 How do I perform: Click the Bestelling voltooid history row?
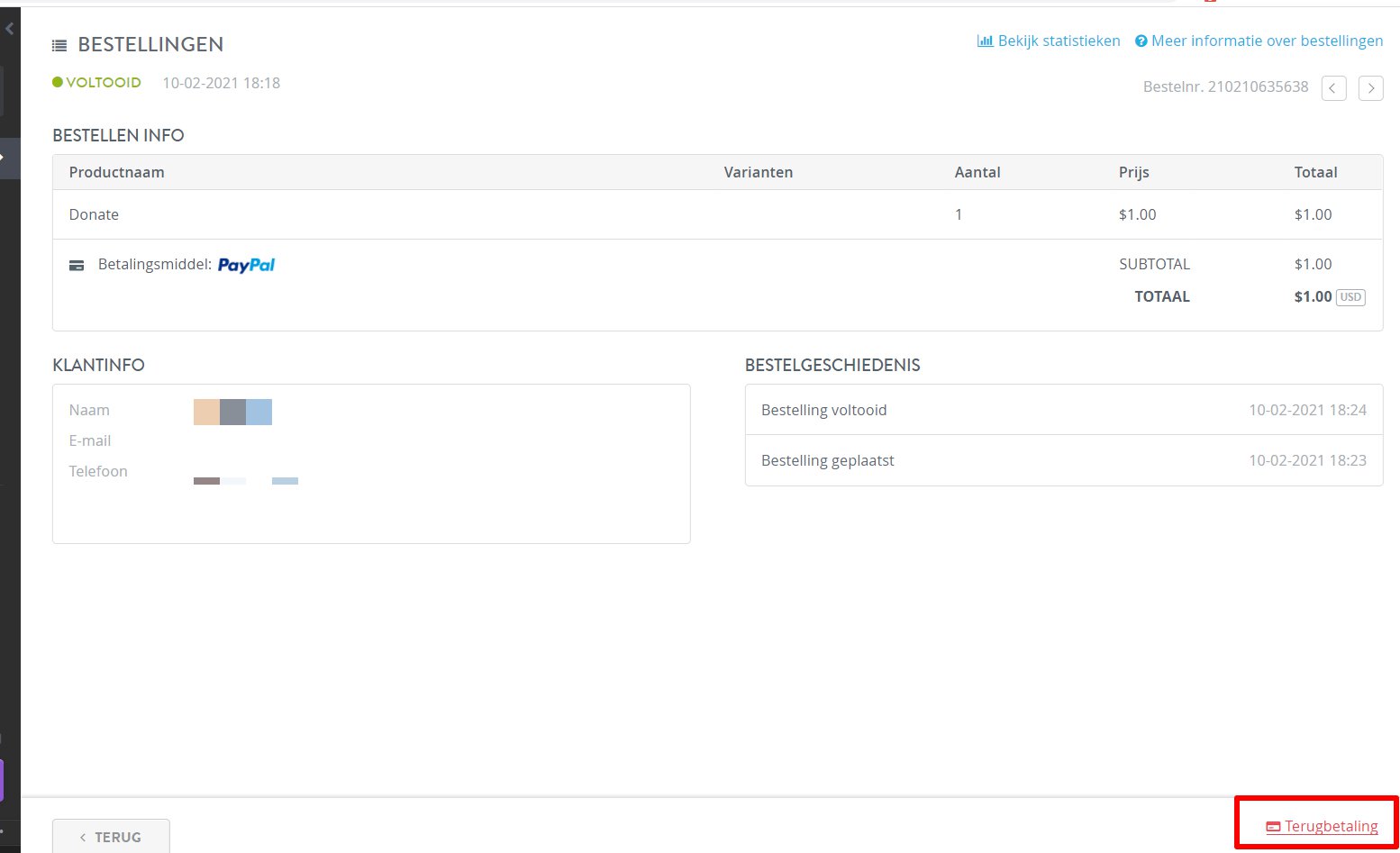(x=1064, y=410)
